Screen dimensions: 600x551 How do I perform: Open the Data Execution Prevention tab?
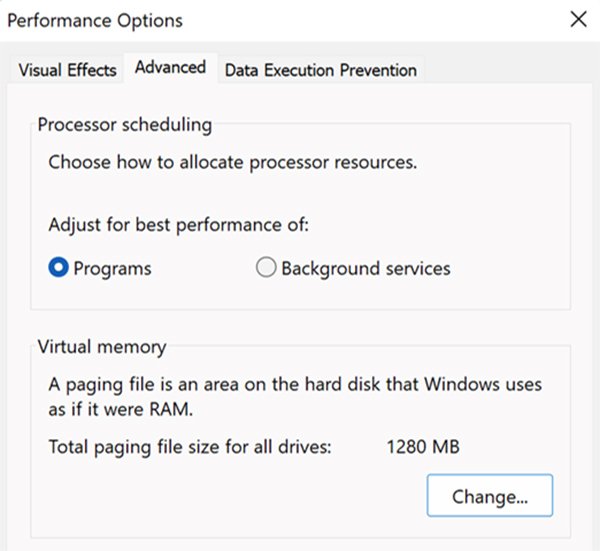coord(320,70)
